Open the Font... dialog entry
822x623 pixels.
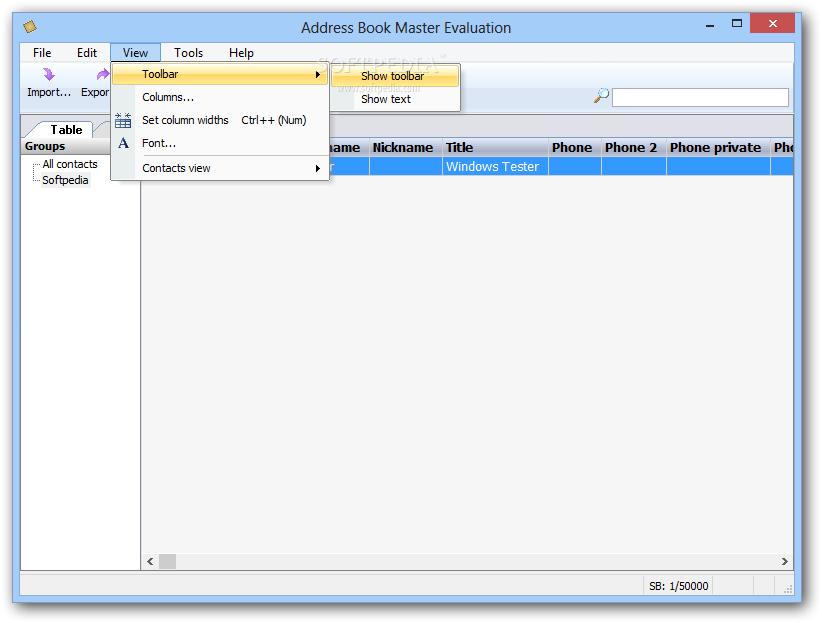(220, 143)
